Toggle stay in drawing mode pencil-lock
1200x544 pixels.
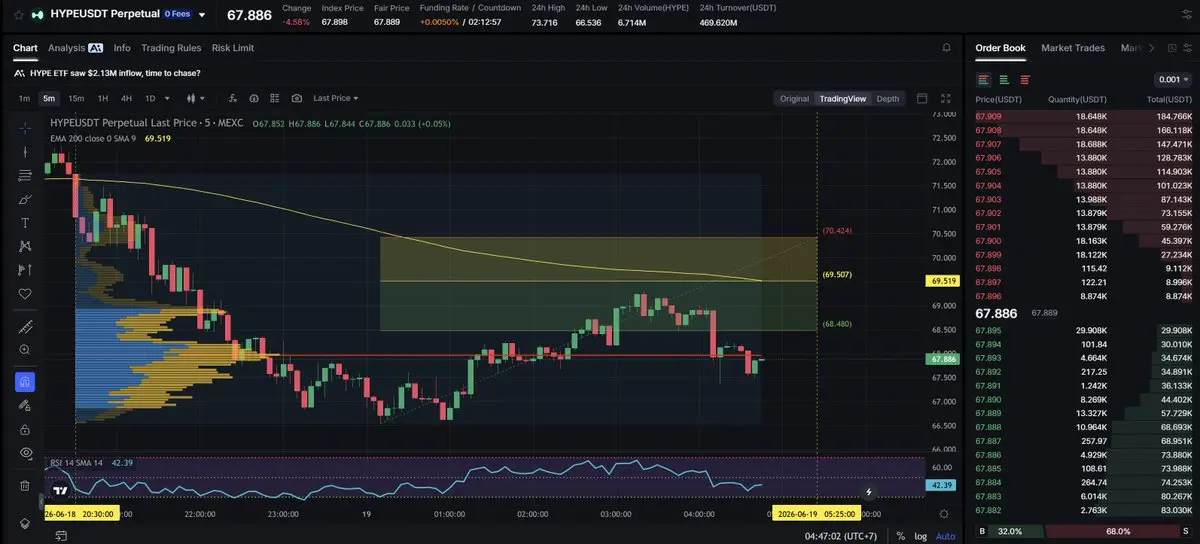[x=25, y=406]
